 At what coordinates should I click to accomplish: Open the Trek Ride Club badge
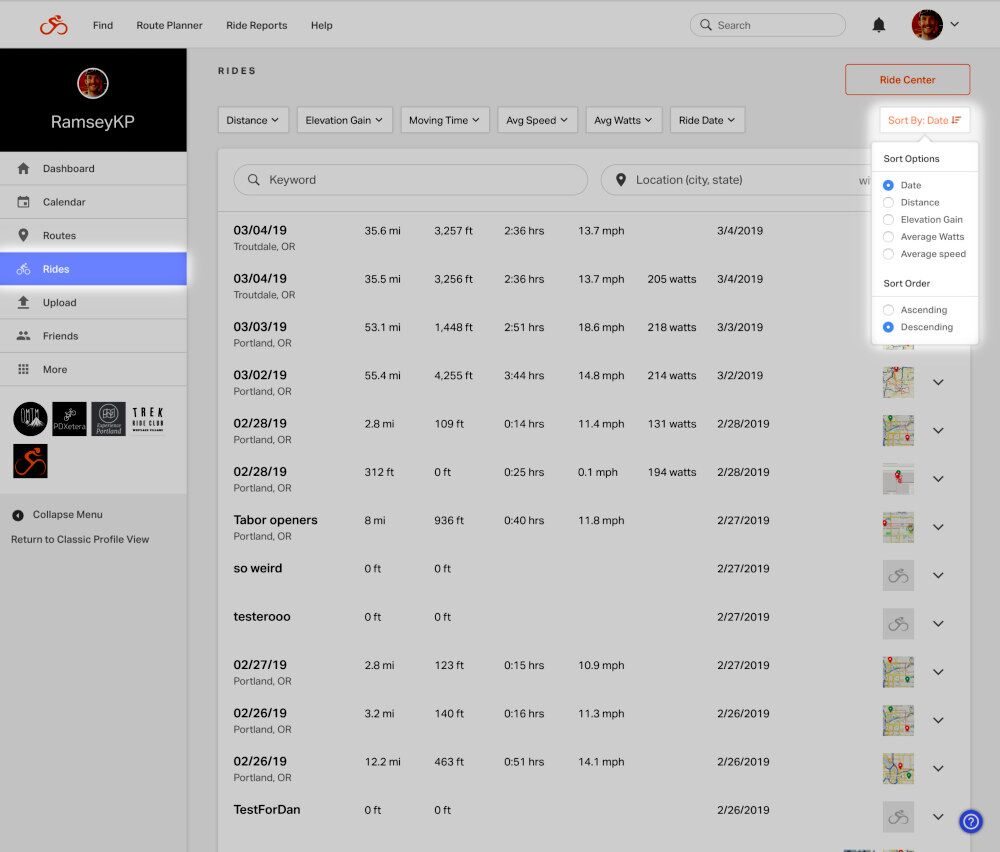tap(148, 419)
